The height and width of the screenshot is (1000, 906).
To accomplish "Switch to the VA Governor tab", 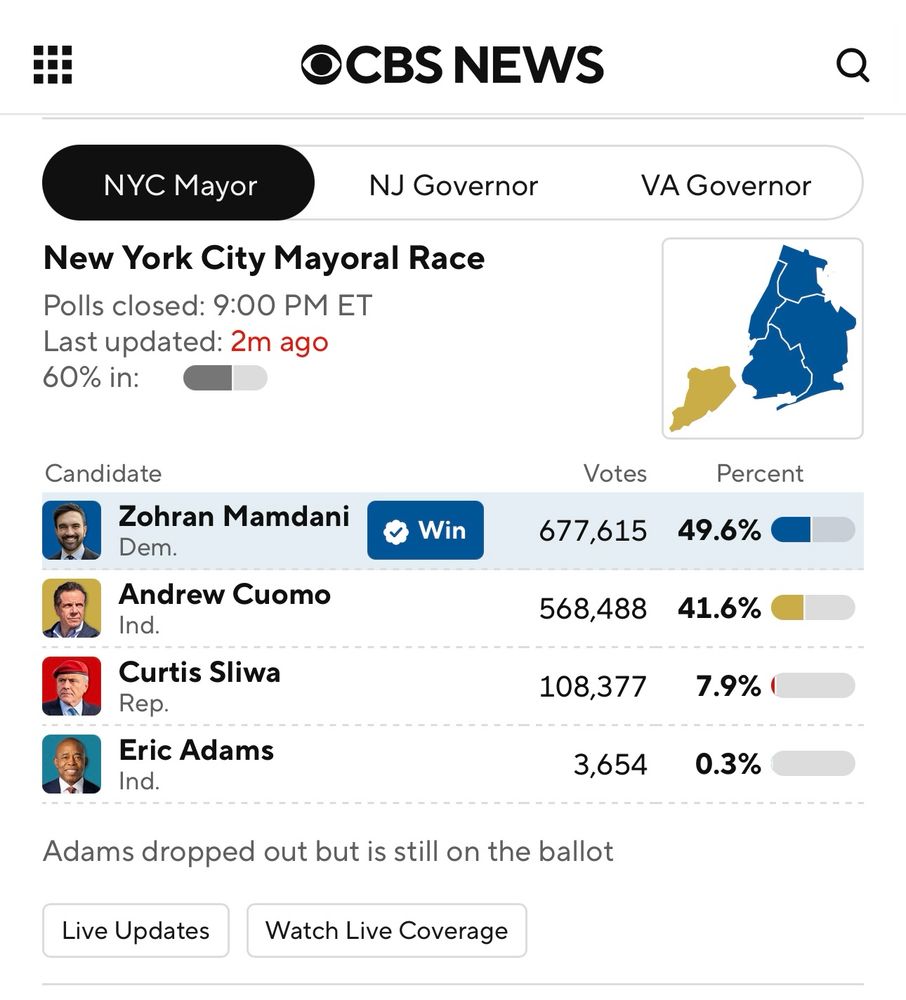I will click(x=726, y=185).
